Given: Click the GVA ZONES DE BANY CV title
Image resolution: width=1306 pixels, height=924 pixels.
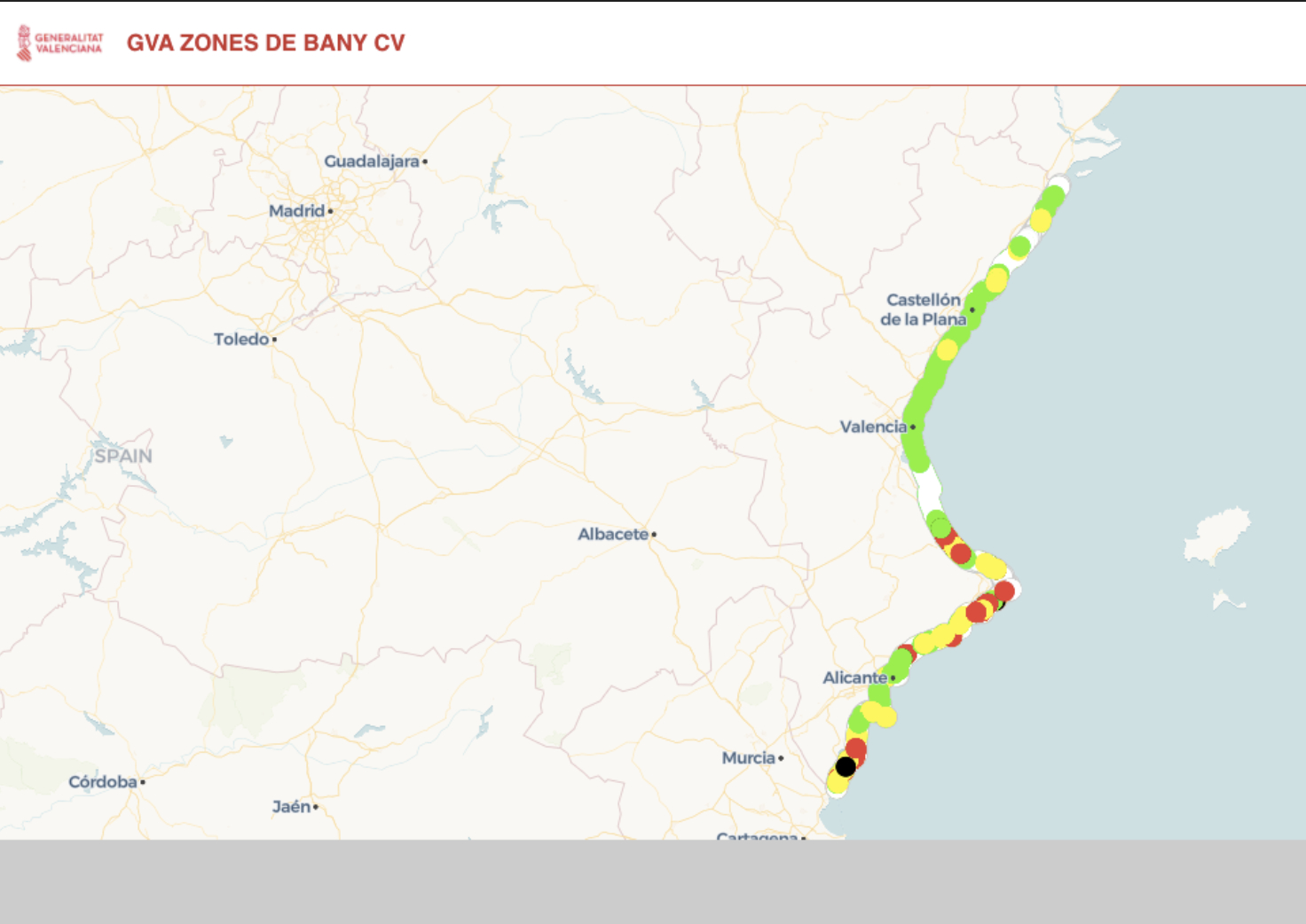Looking at the screenshot, I should [x=265, y=43].
